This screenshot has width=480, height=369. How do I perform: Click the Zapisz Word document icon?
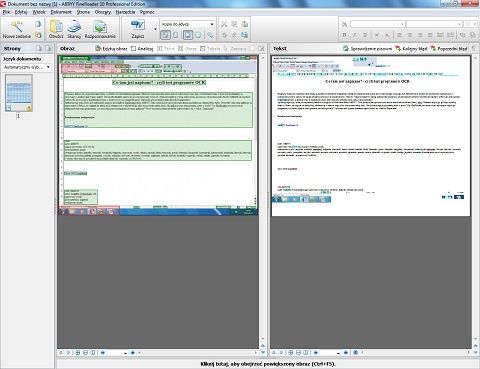click(x=138, y=25)
